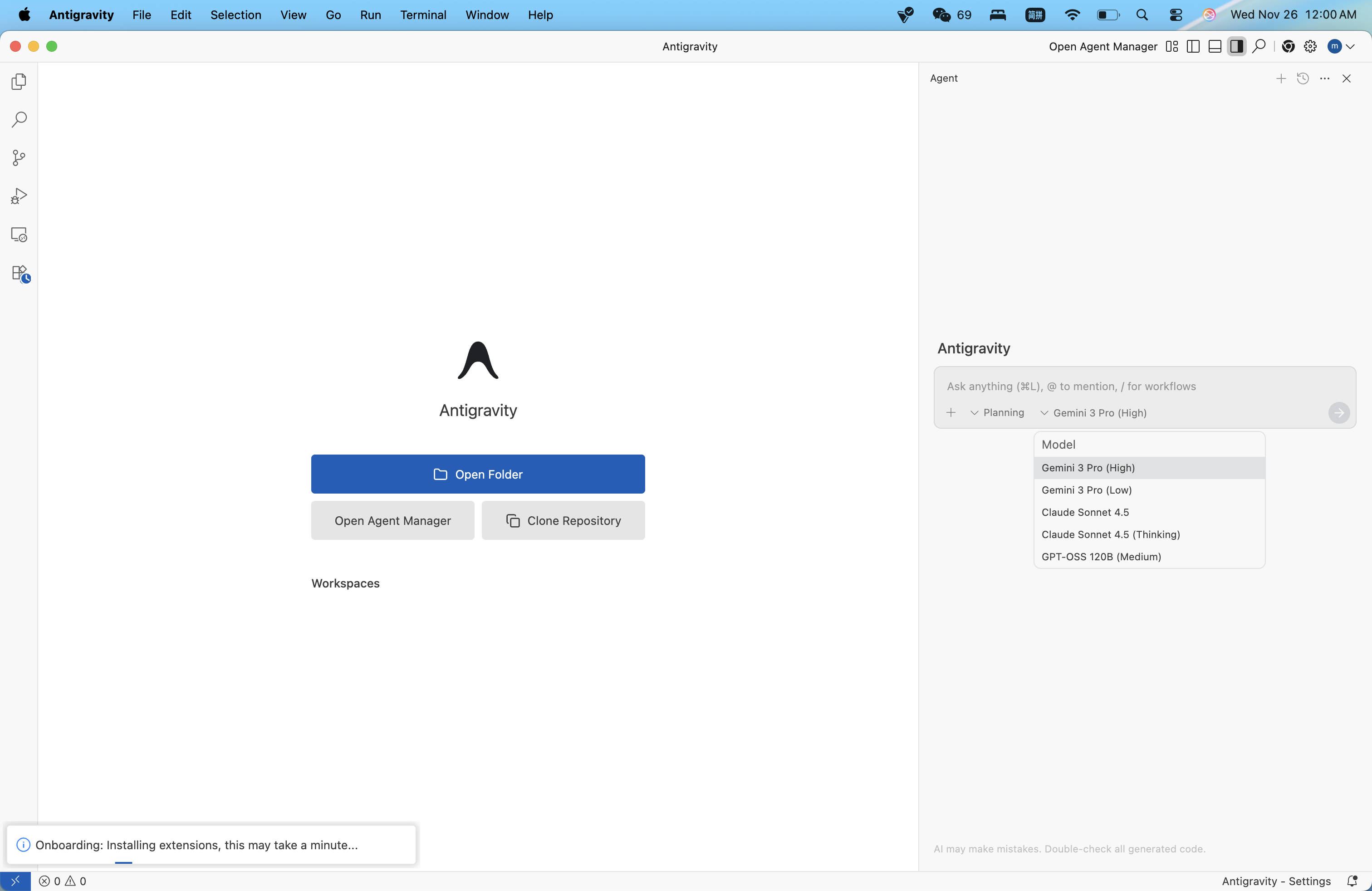Click the Open Folder button
The image size is (1372, 891).
[x=477, y=474]
